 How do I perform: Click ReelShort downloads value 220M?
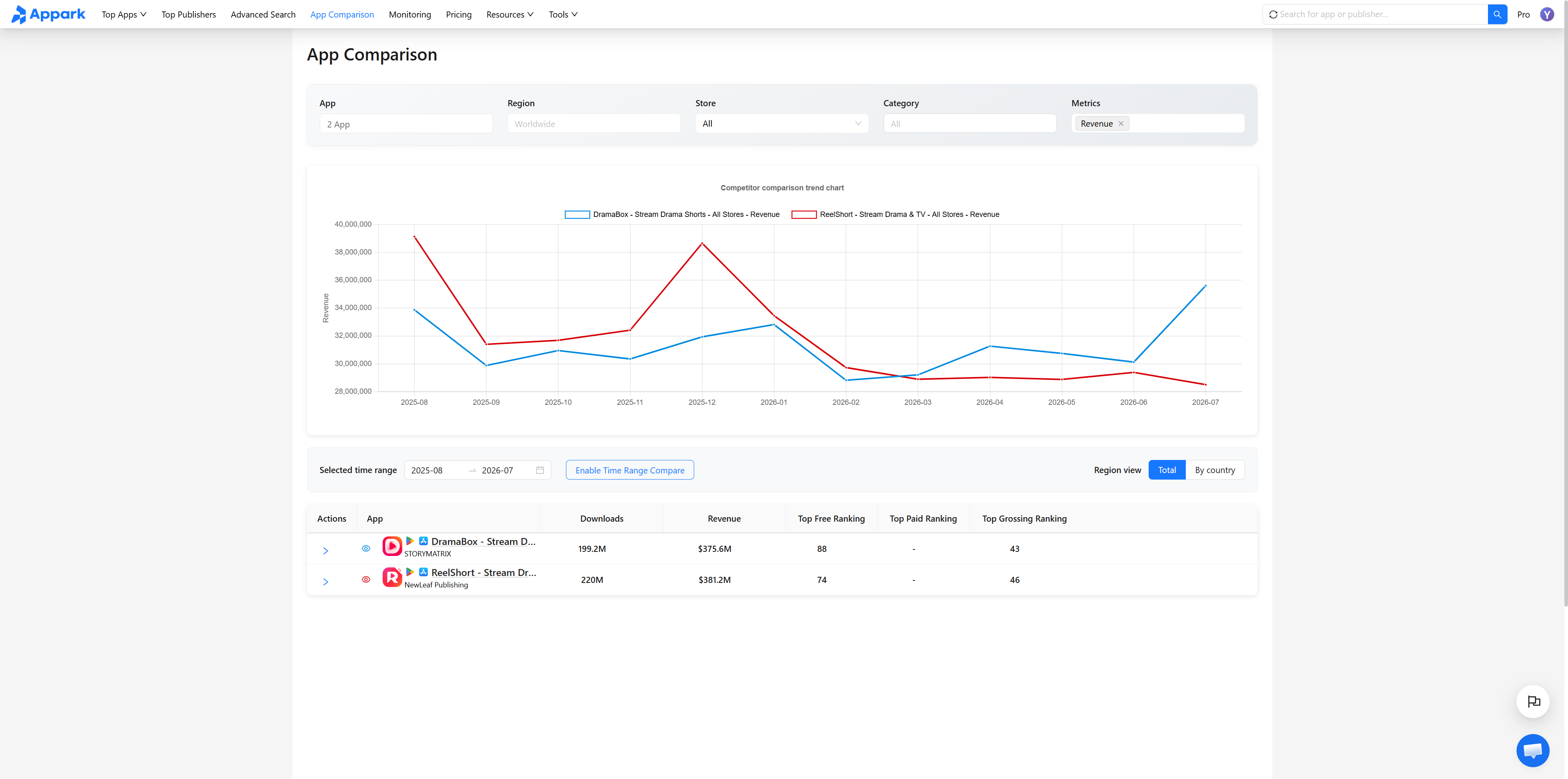(592, 580)
